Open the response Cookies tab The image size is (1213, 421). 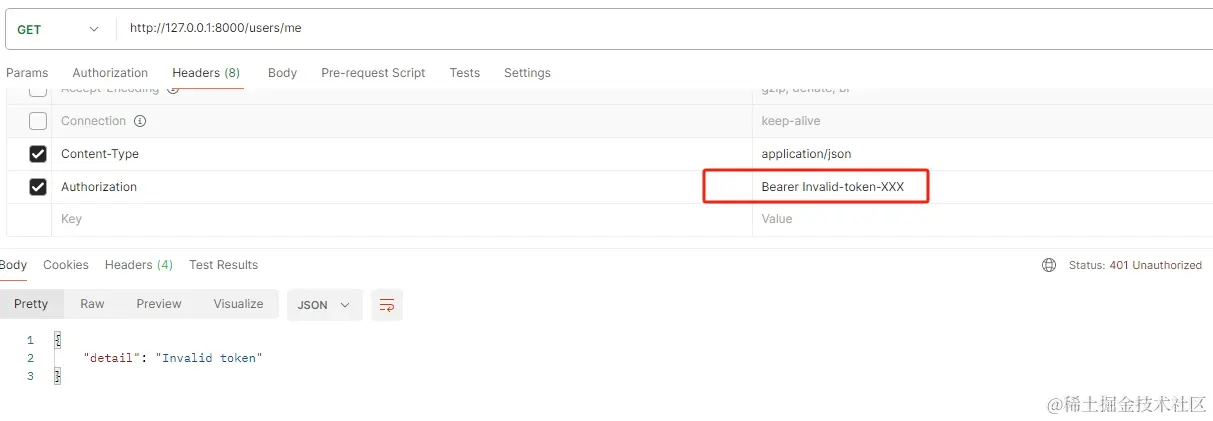pyautogui.click(x=66, y=265)
